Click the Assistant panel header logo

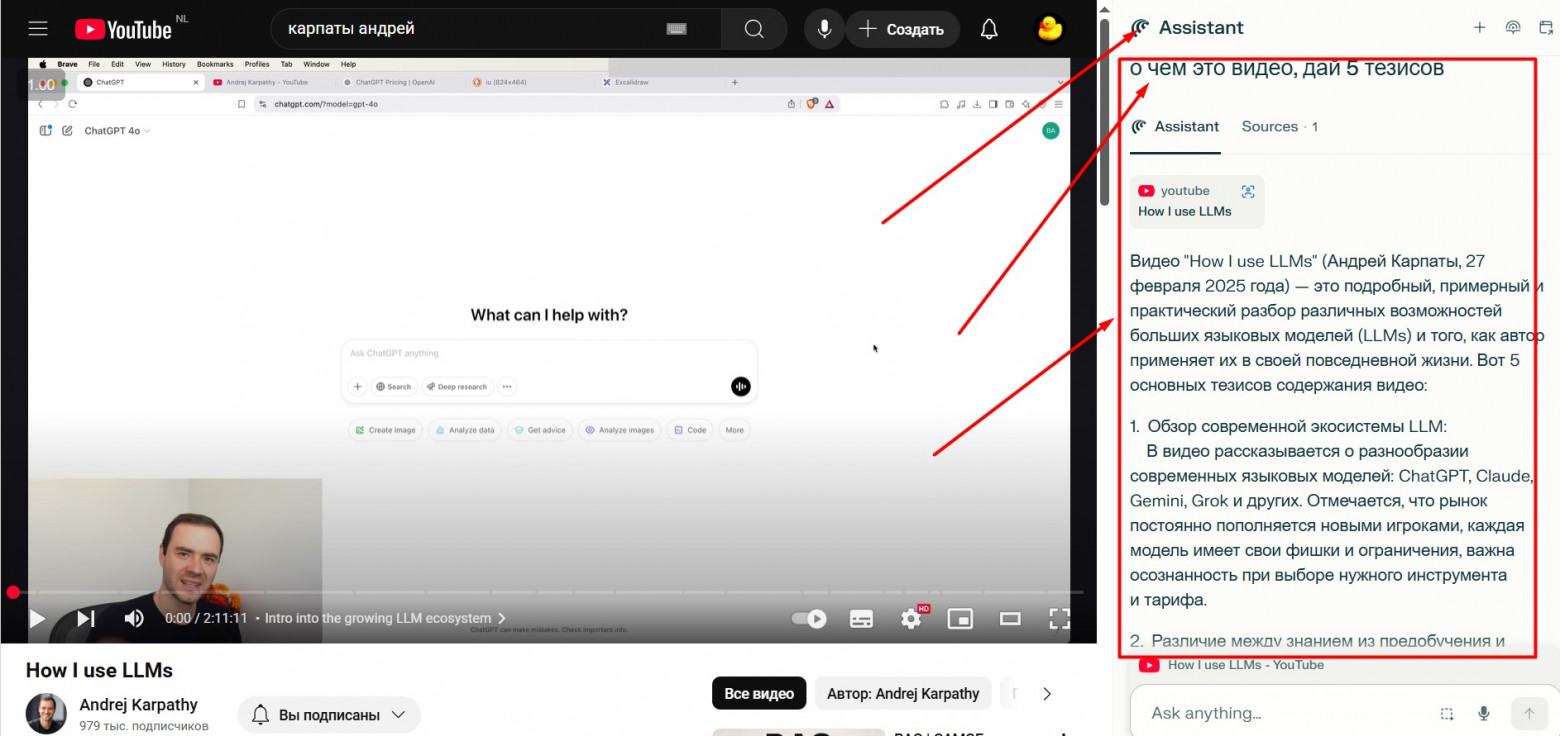tap(1140, 28)
